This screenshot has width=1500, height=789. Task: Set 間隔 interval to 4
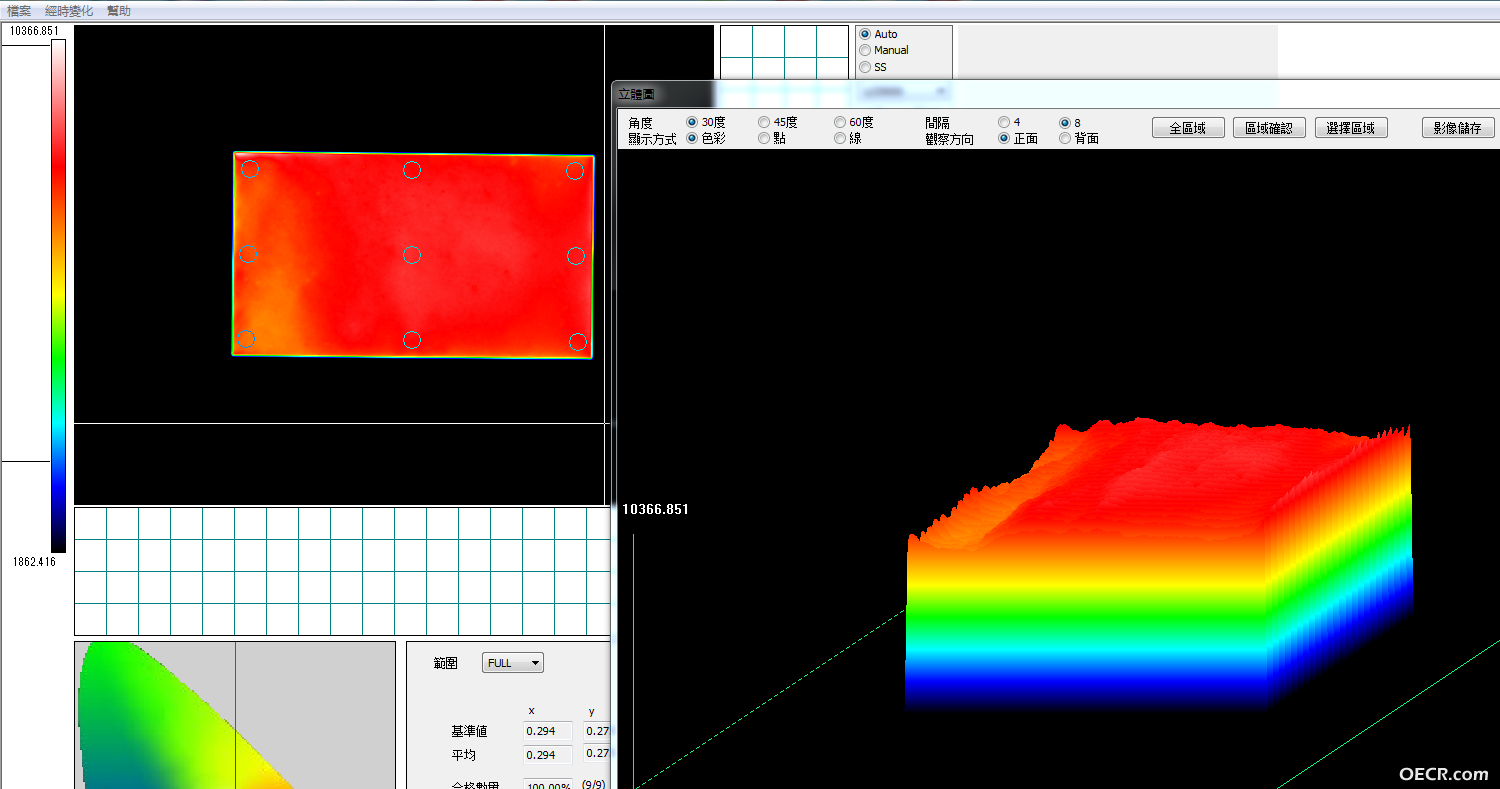[1004, 122]
